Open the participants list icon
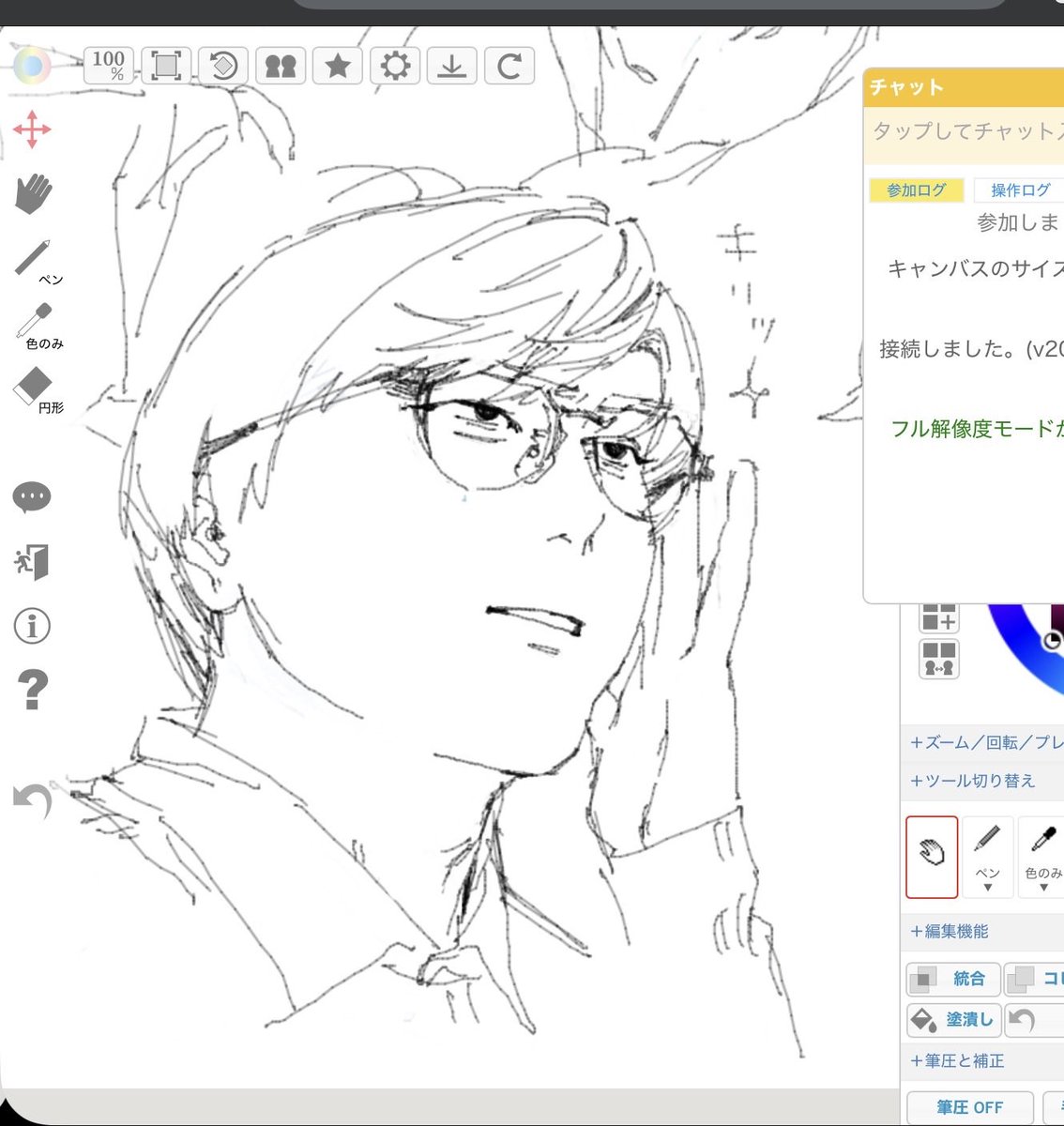Screen dimensions: 1064x1126 pyautogui.click(x=281, y=66)
